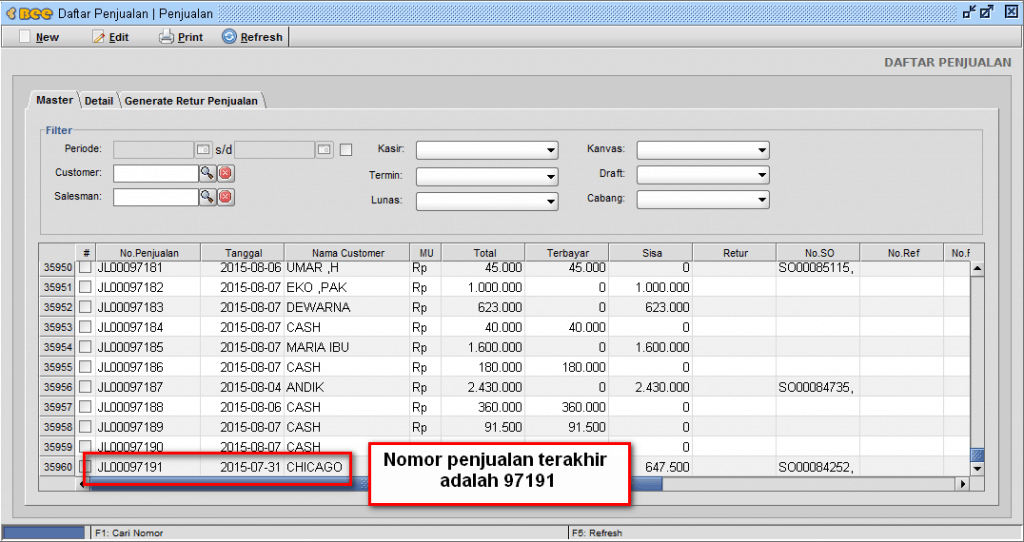Click the horizontal scrollbar right arrow
The height and width of the screenshot is (542, 1024).
(x=963, y=484)
